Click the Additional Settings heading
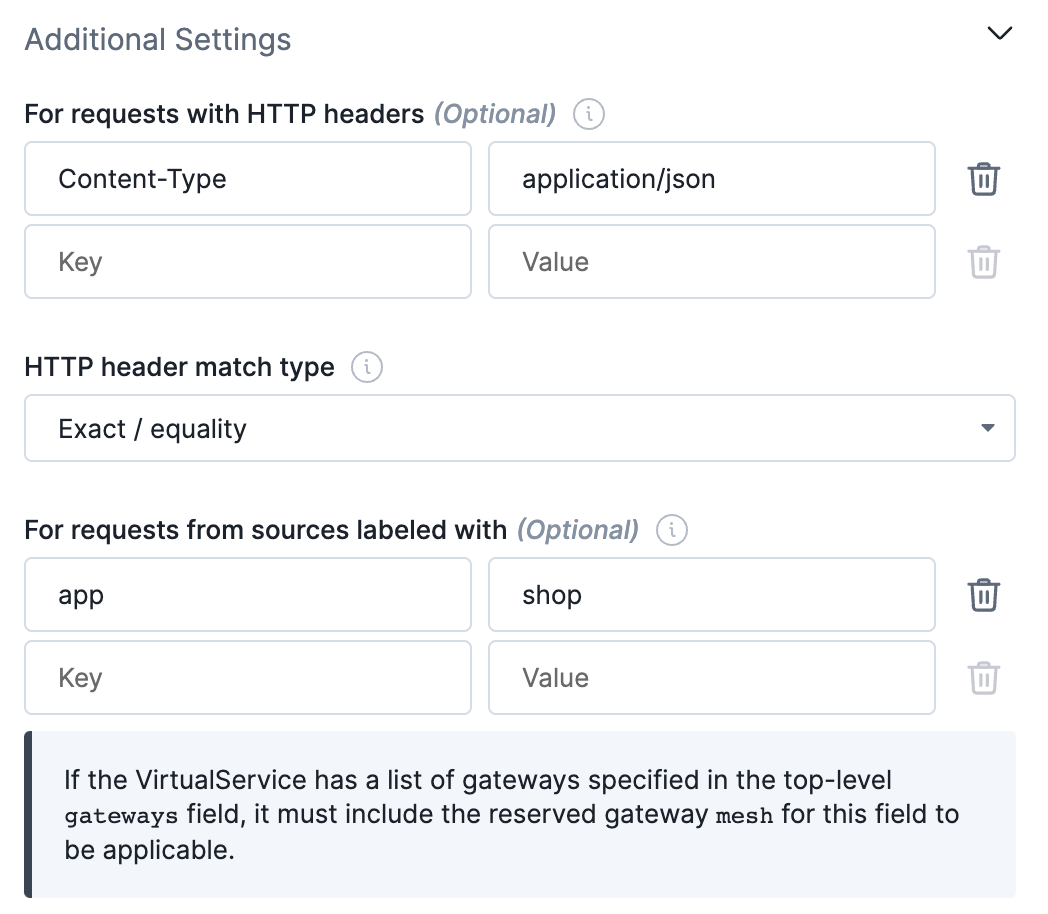The image size is (1048, 914). click(158, 40)
